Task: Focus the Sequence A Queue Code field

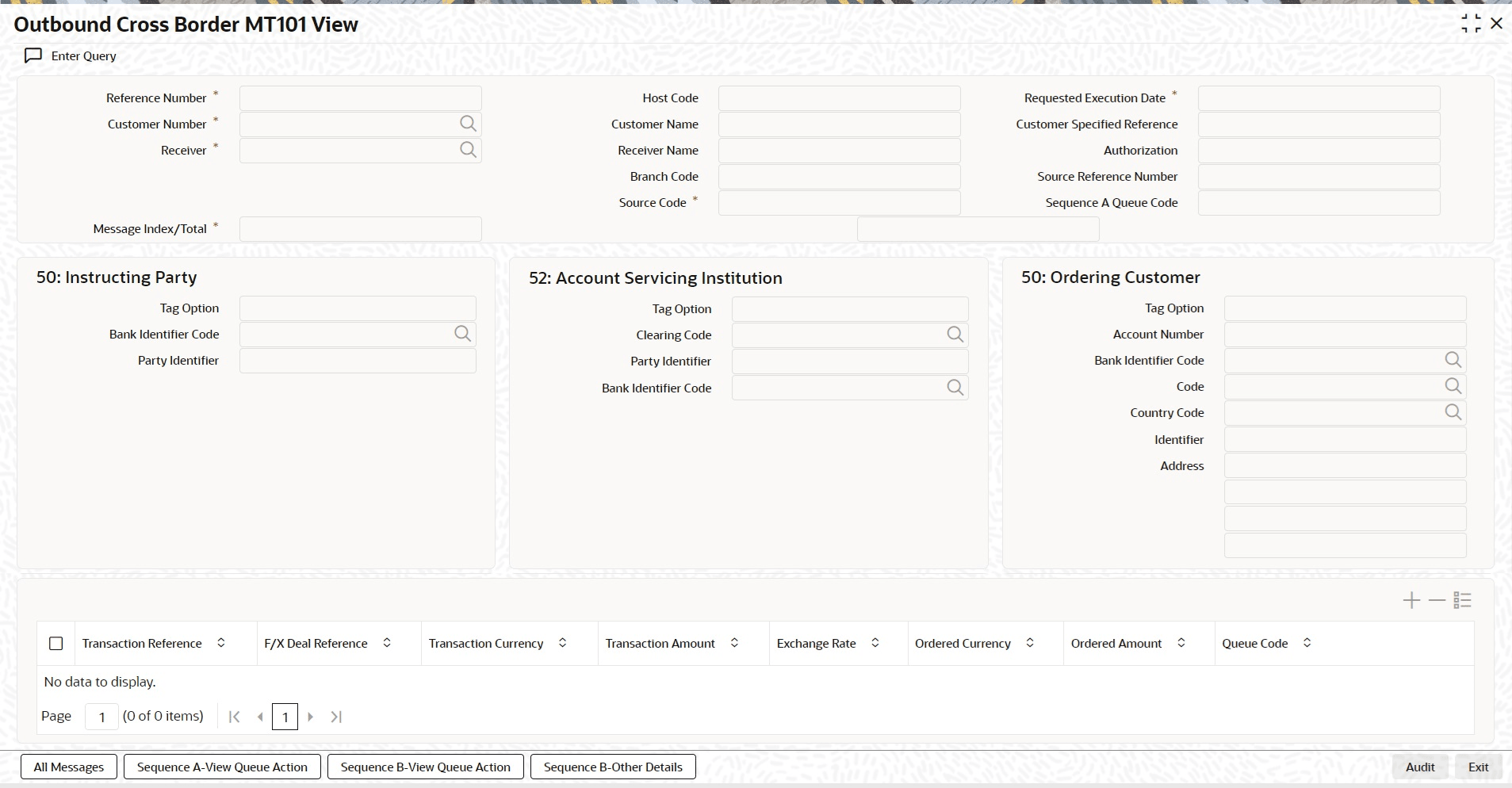Action: tap(1319, 203)
